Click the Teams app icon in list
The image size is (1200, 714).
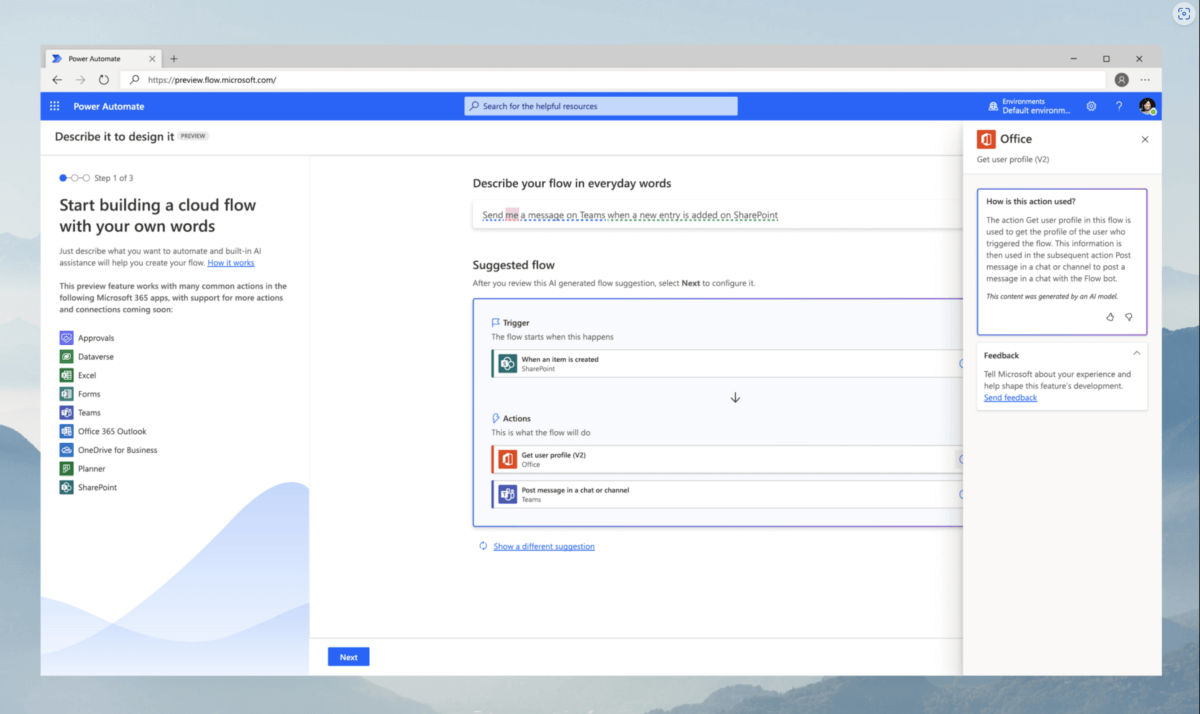tap(66, 413)
